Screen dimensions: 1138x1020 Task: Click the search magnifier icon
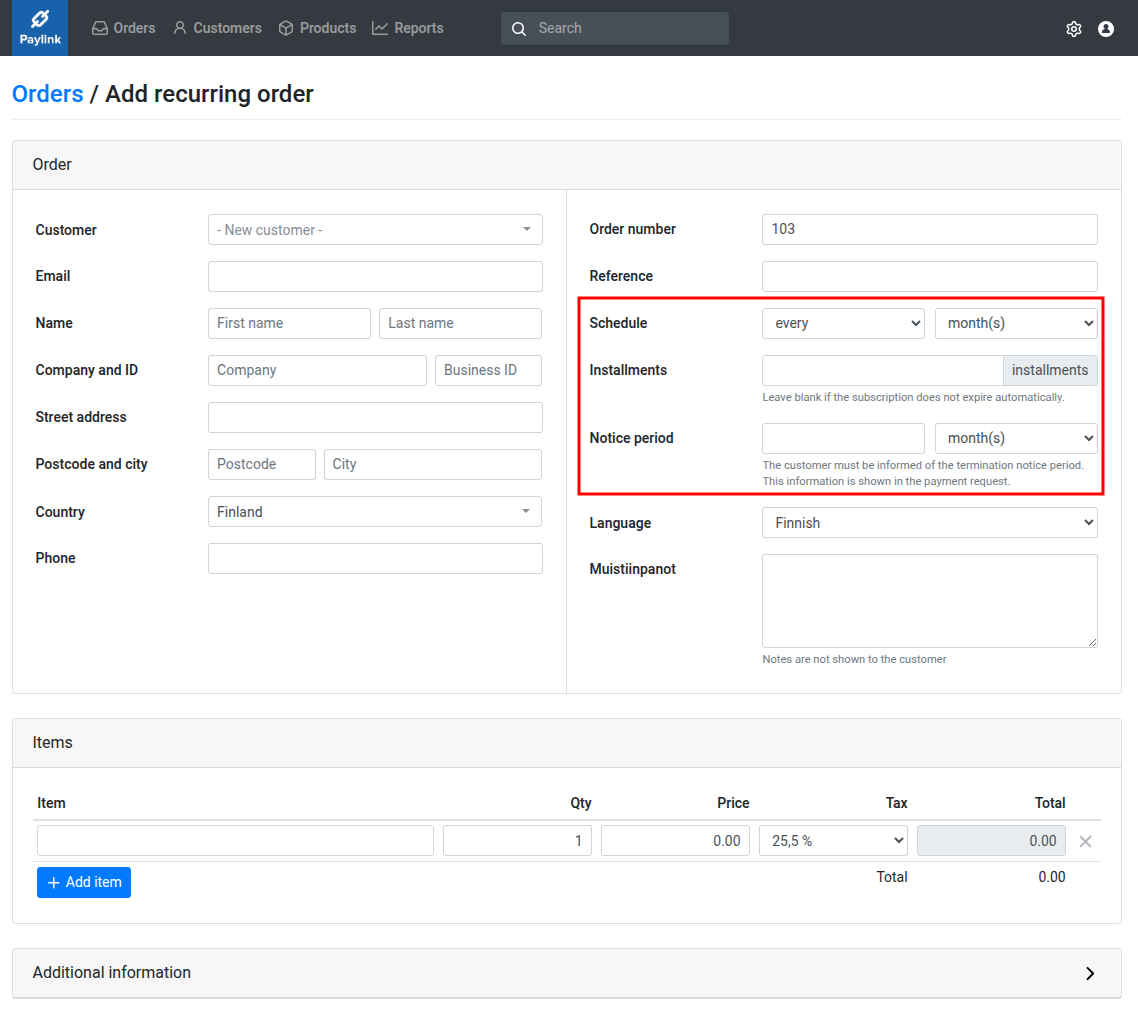tap(519, 29)
